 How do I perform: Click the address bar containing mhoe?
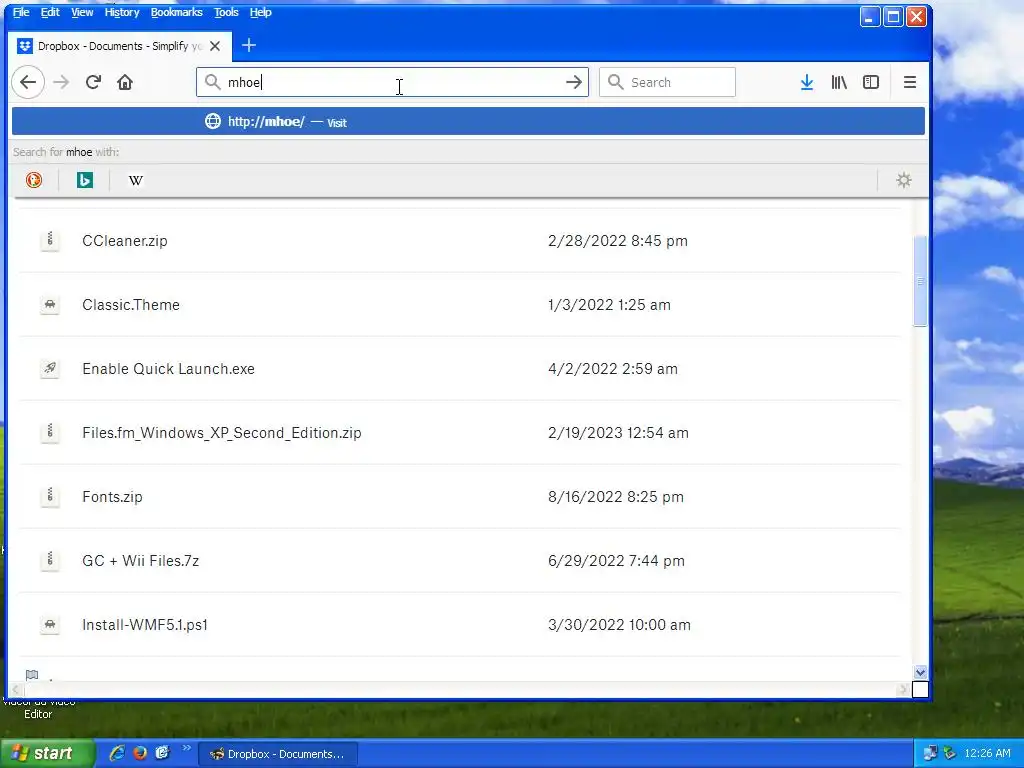tap(392, 82)
